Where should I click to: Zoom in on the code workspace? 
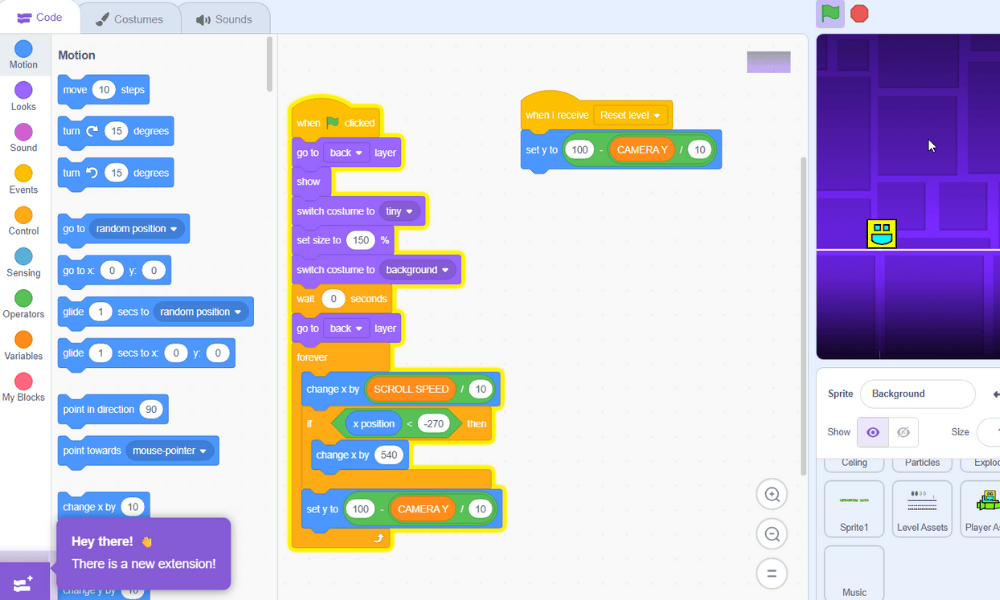tap(772, 494)
